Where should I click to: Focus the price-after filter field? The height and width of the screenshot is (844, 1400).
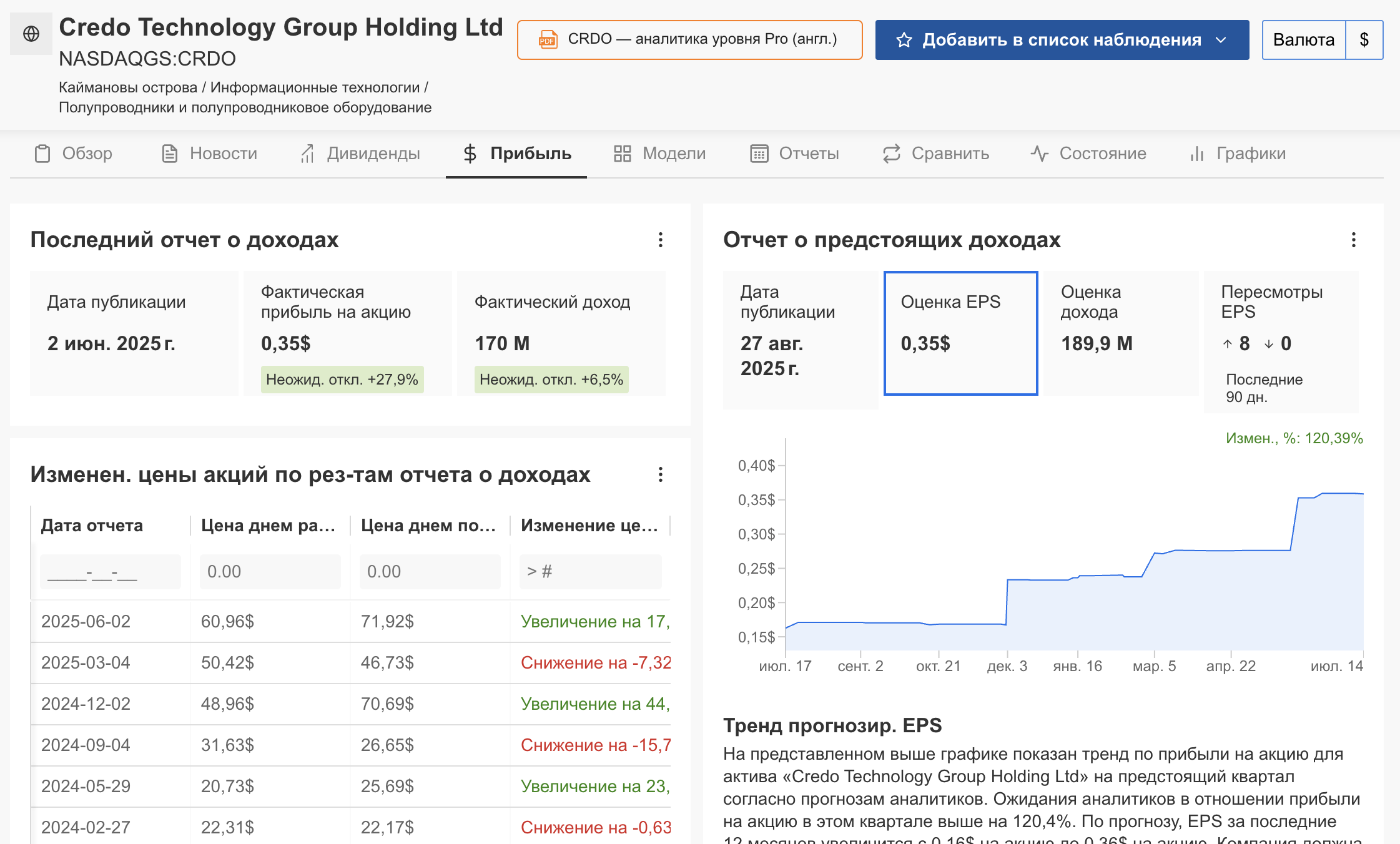[430, 572]
